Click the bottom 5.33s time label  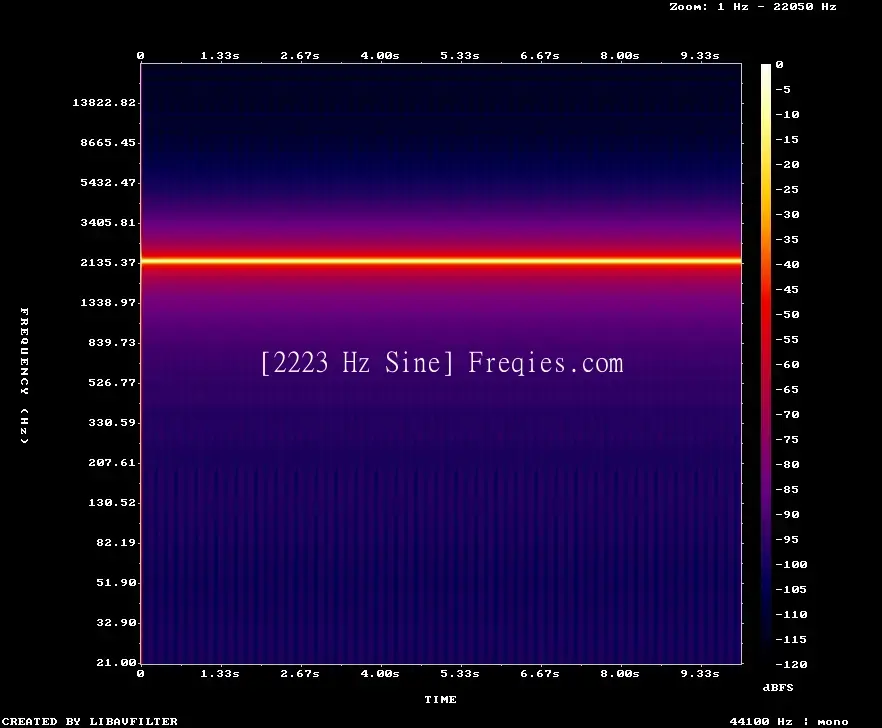click(x=460, y=673)
